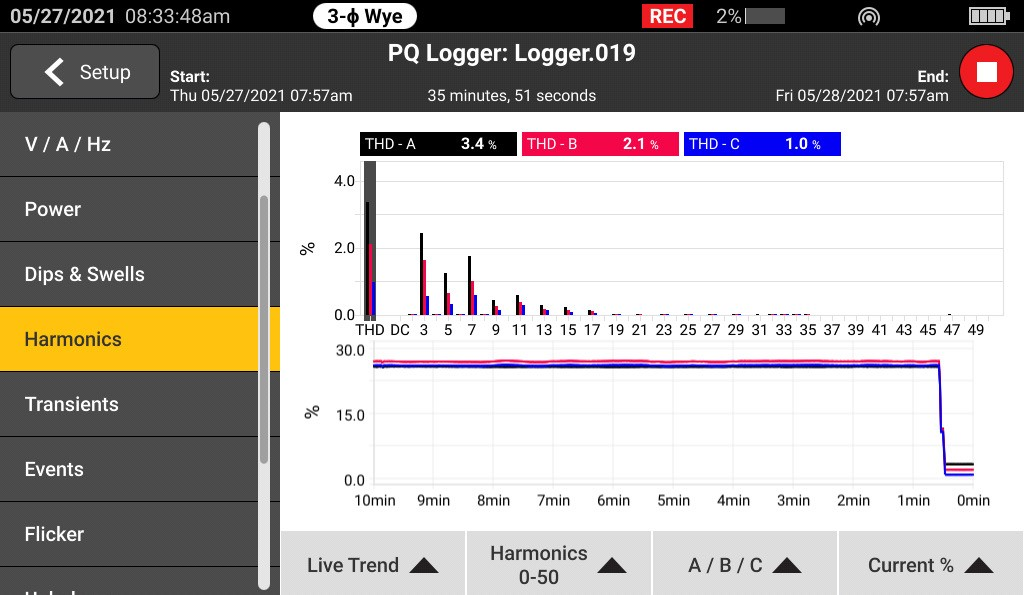Click the back arrow on Setup
This screenshot has height=595, width=1024.
coord(54,72)
